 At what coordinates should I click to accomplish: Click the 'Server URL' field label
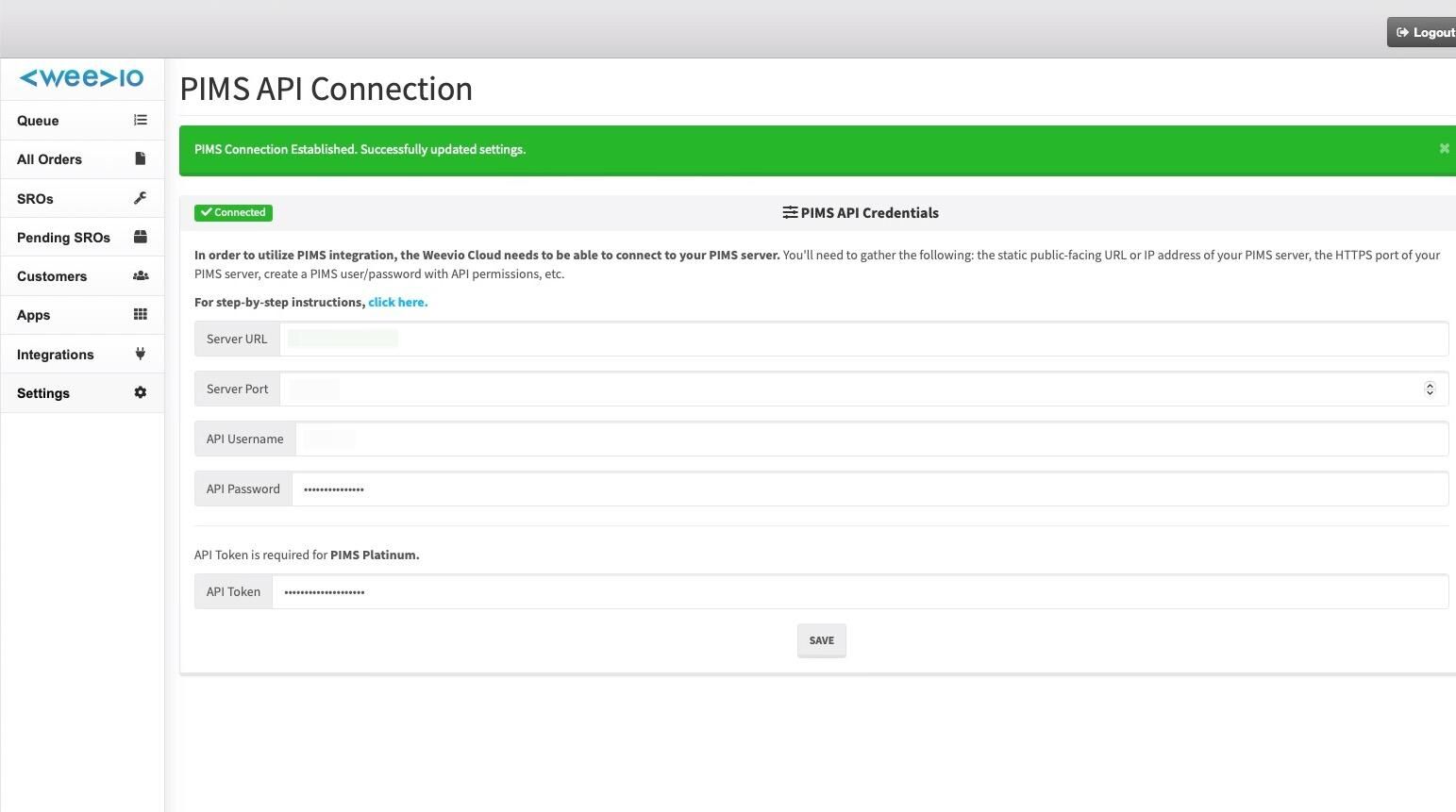237,339
